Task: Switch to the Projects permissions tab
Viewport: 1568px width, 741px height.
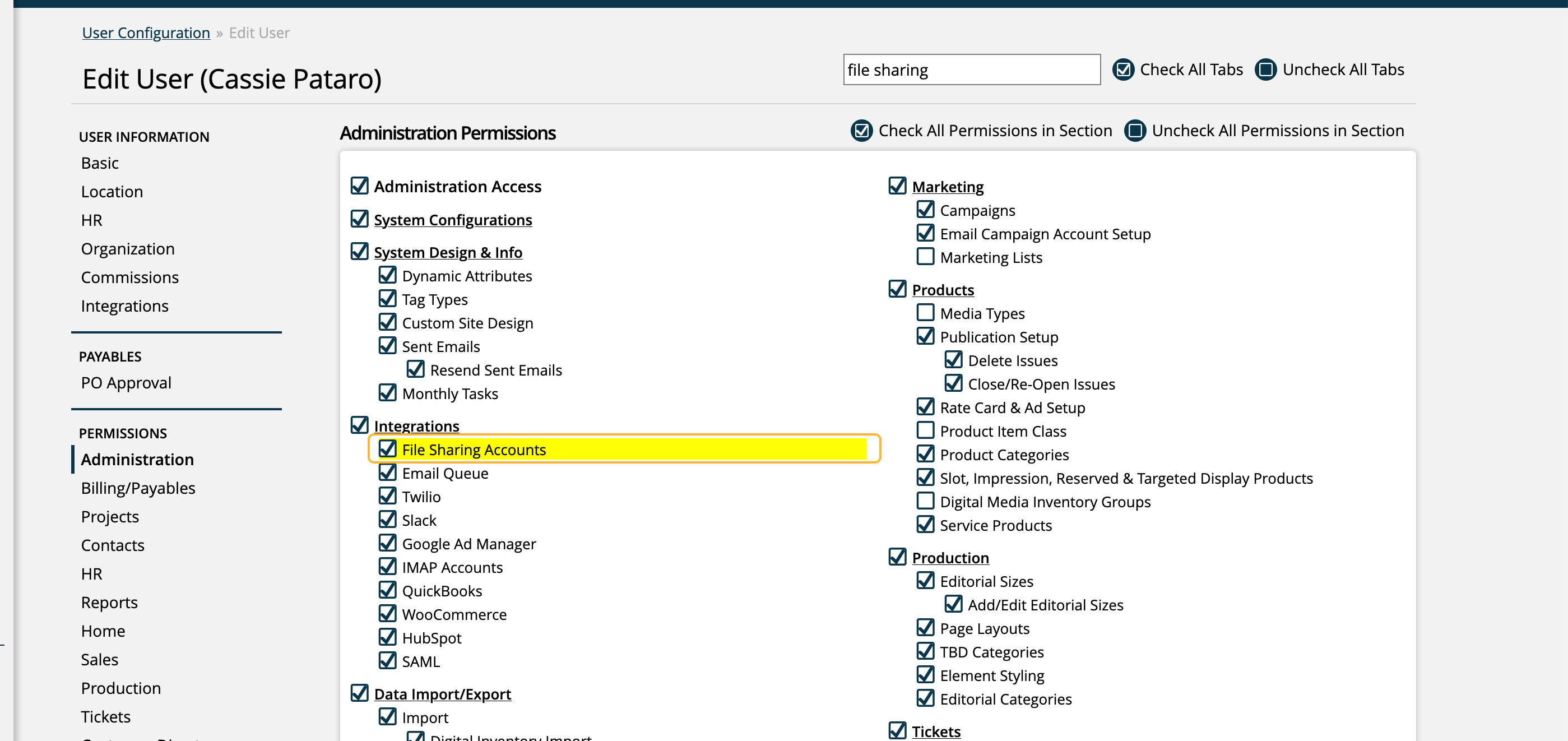Action: pyautogui.click(x=110, y=516)
